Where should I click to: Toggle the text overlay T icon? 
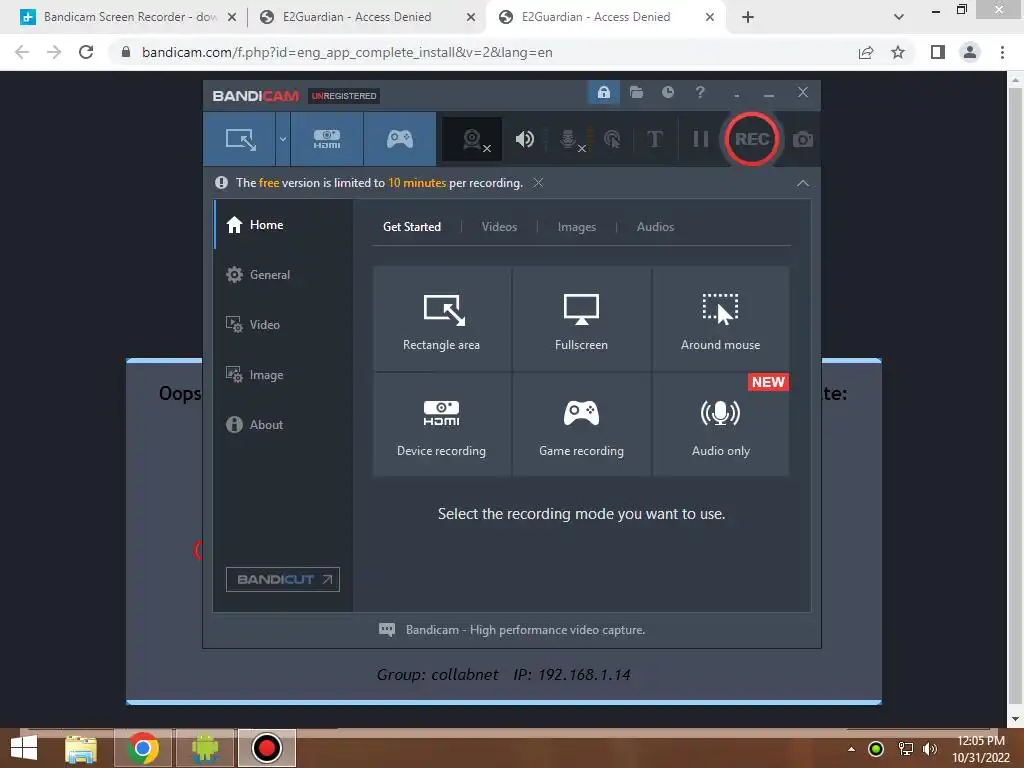[x=654, y=139]
